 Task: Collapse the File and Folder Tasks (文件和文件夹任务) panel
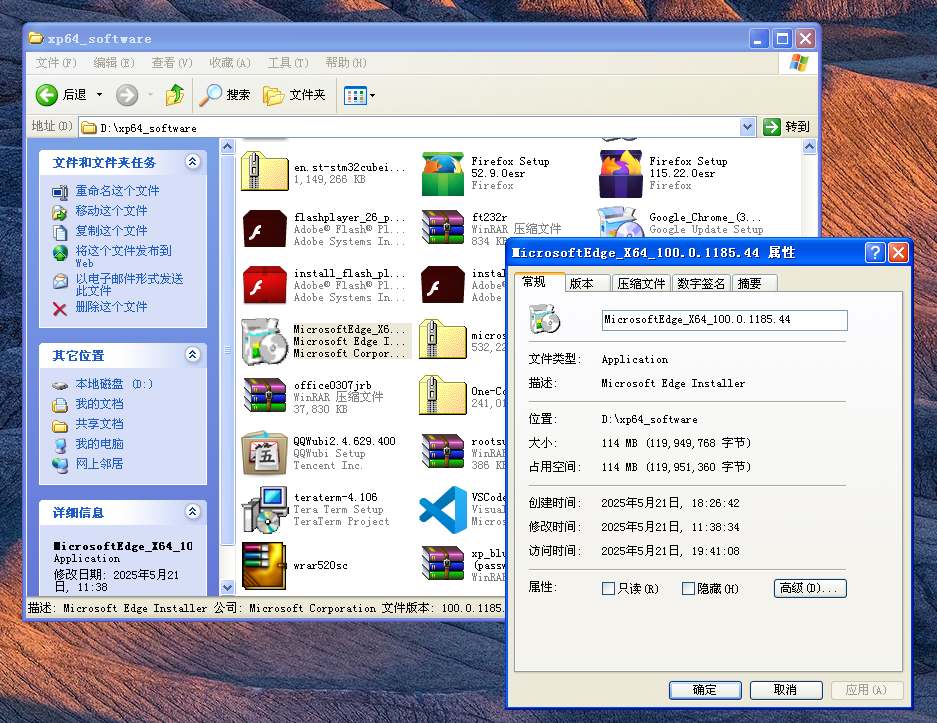pyautogui.click(x=192, y=161)
